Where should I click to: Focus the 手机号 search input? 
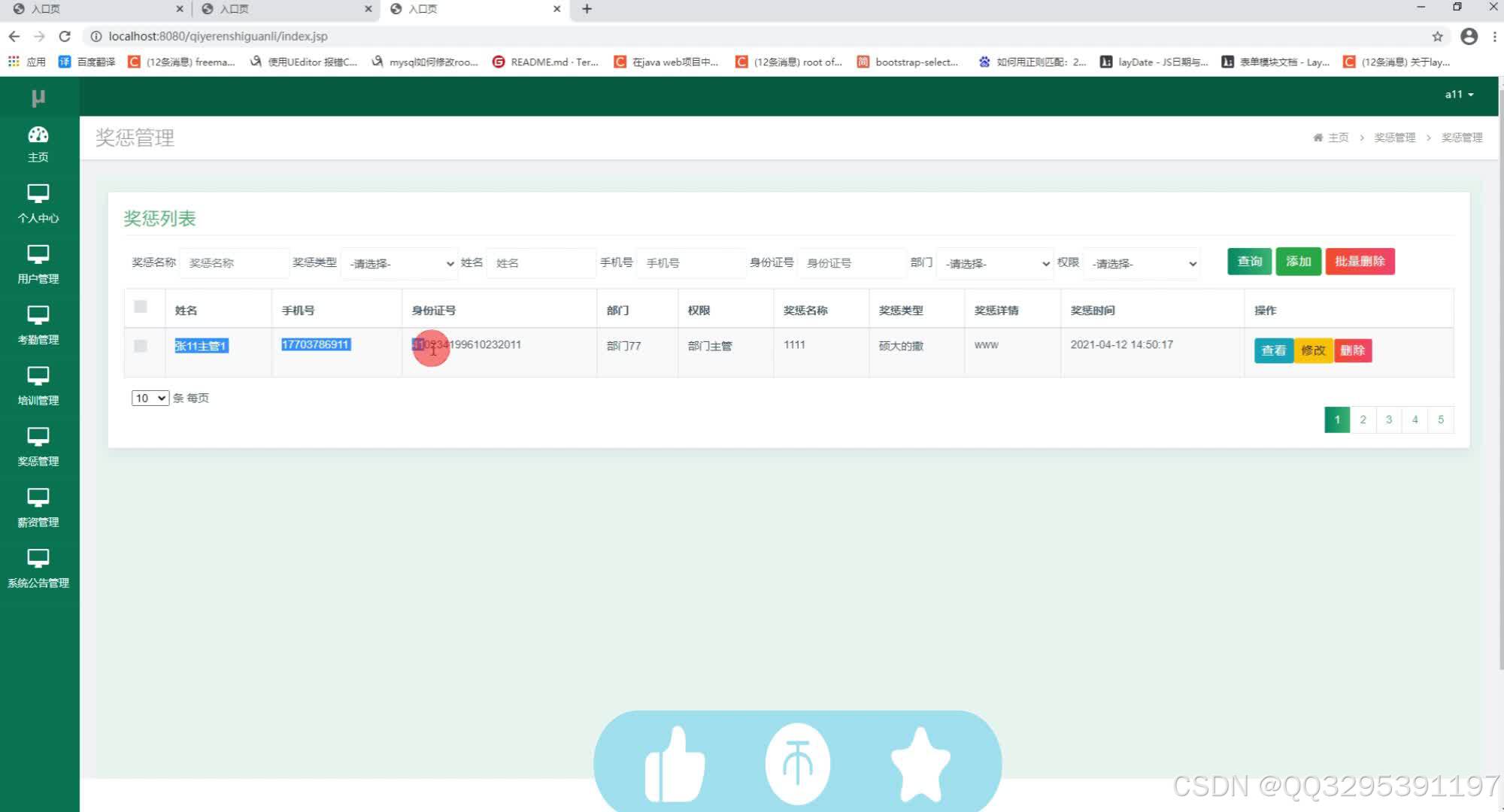690,263
